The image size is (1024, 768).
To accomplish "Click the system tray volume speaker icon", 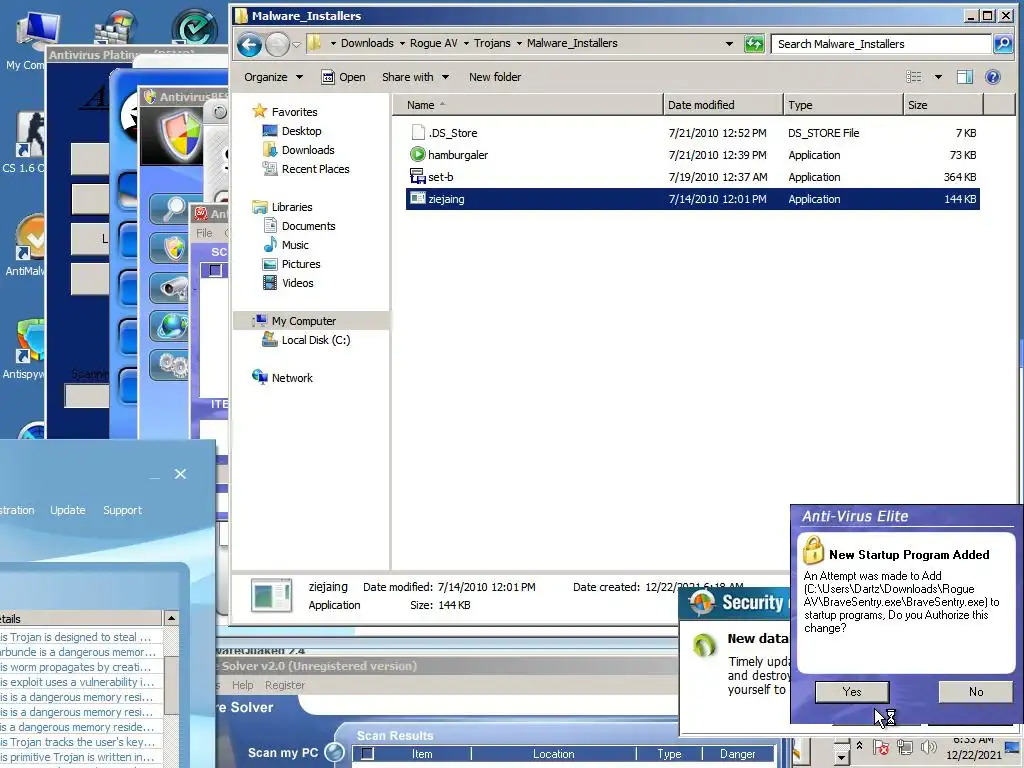I will [x=927, y=747].
